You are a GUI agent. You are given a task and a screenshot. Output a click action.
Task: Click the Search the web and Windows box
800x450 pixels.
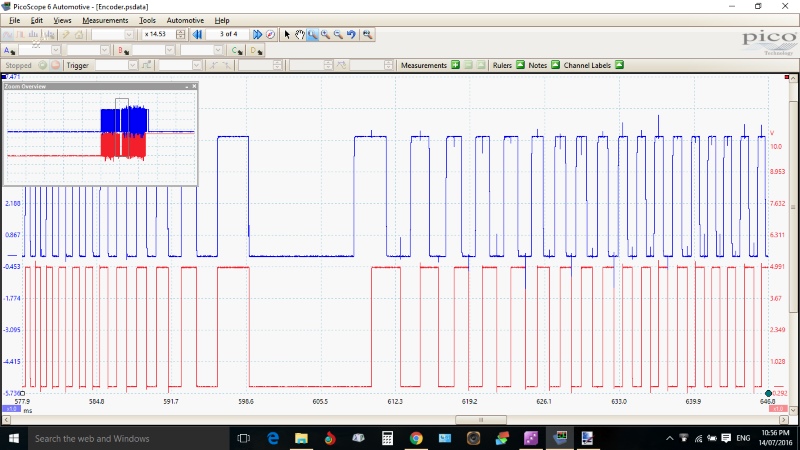[x=128, y=438]
